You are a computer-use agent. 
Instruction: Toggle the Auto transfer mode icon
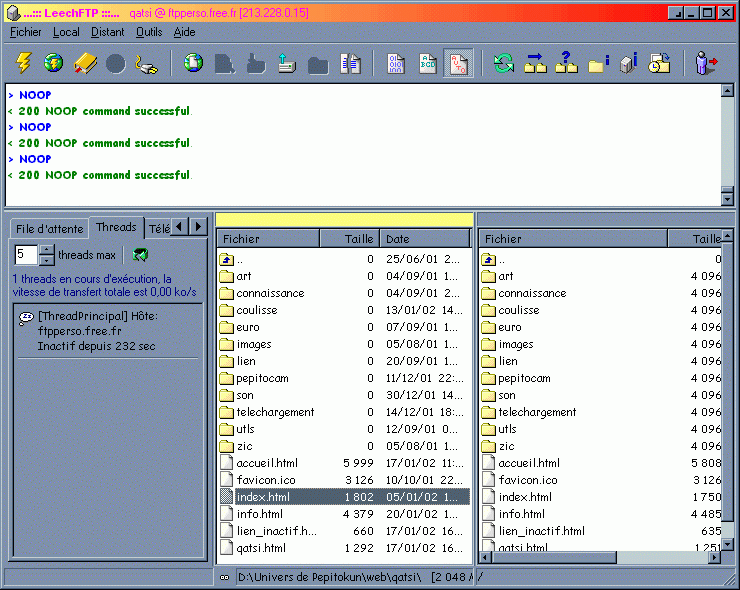[458, 64]
